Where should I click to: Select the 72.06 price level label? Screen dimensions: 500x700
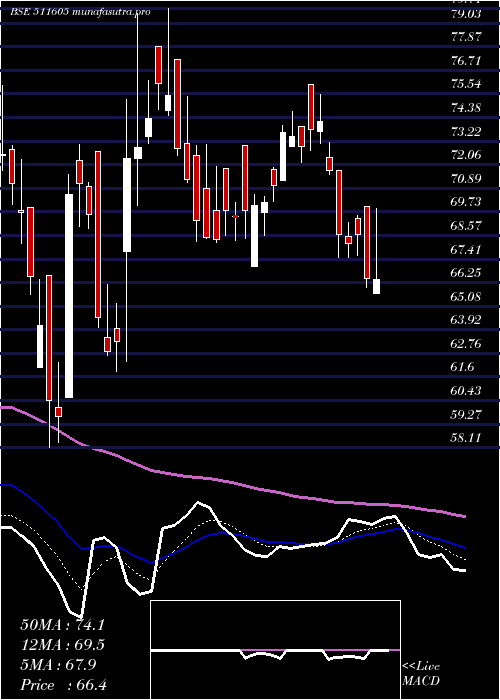pyautogui.click(x=466, y=155)
